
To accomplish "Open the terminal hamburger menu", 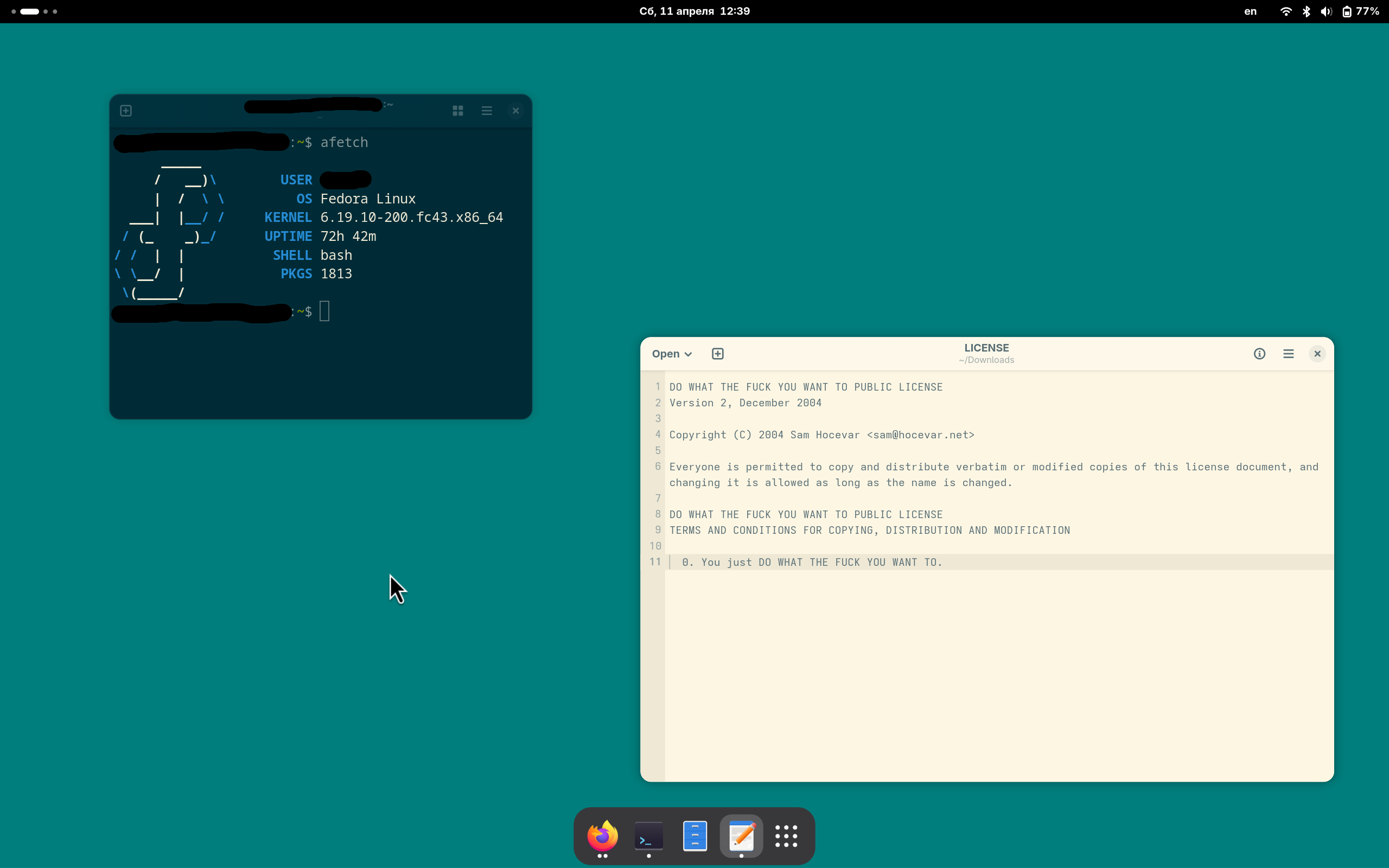I will coord(487,111).
